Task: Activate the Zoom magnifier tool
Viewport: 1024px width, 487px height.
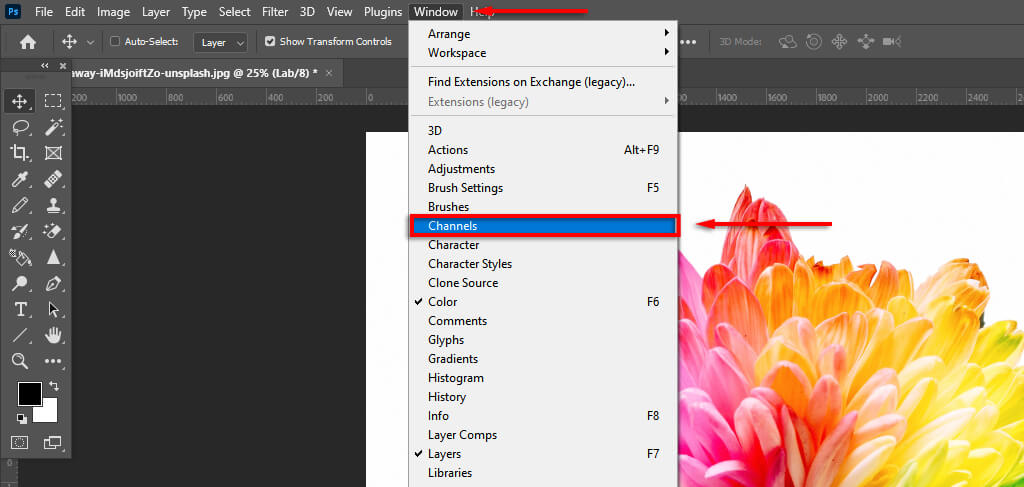Action: pos(19,361)
